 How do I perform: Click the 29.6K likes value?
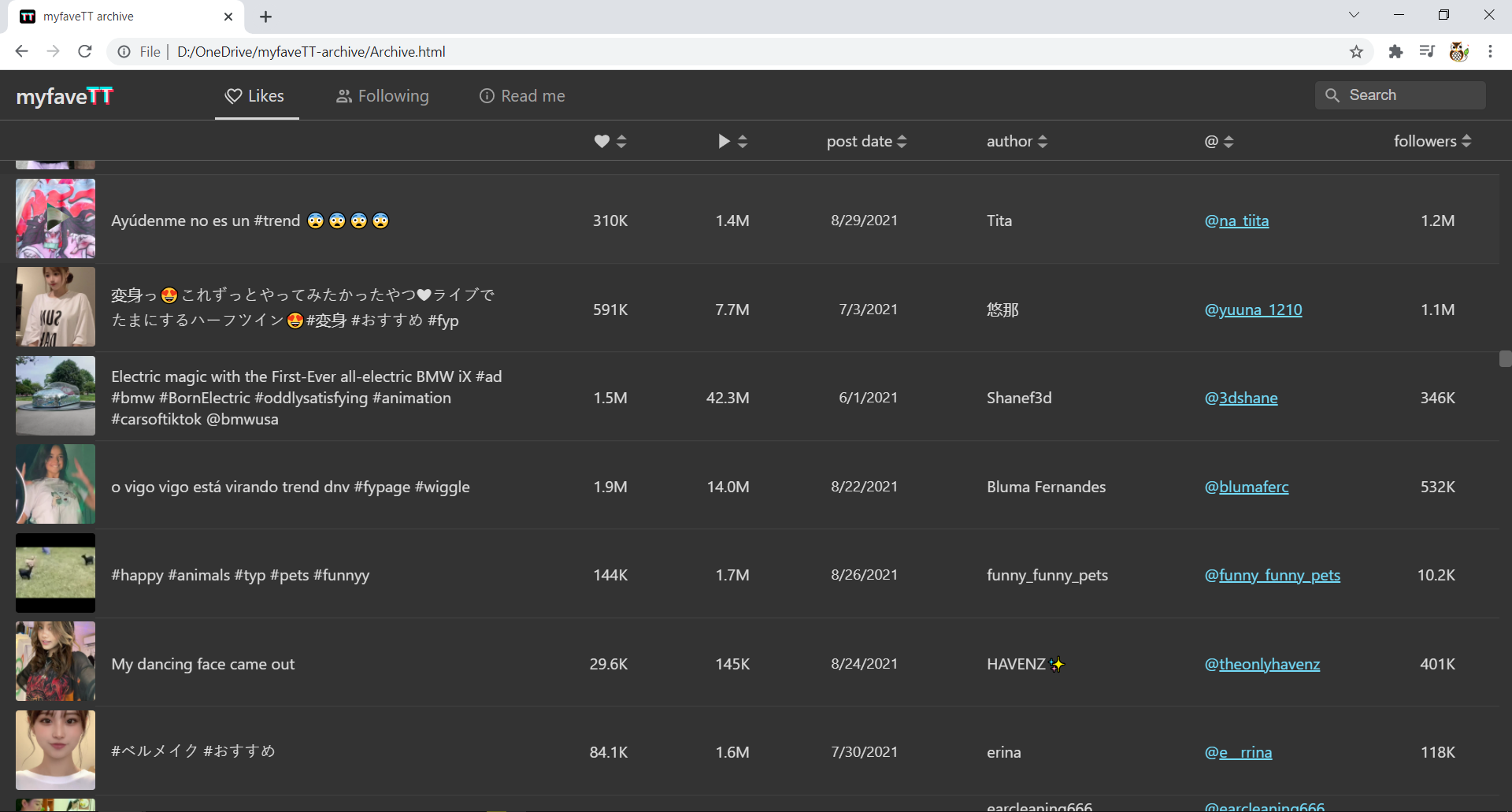tap(609, 664)
